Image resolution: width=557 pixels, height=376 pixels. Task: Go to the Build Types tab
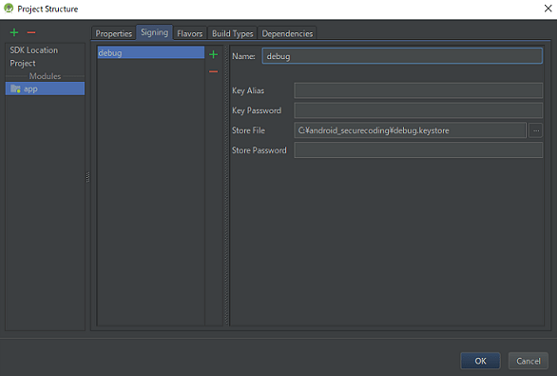click(232, 33)
